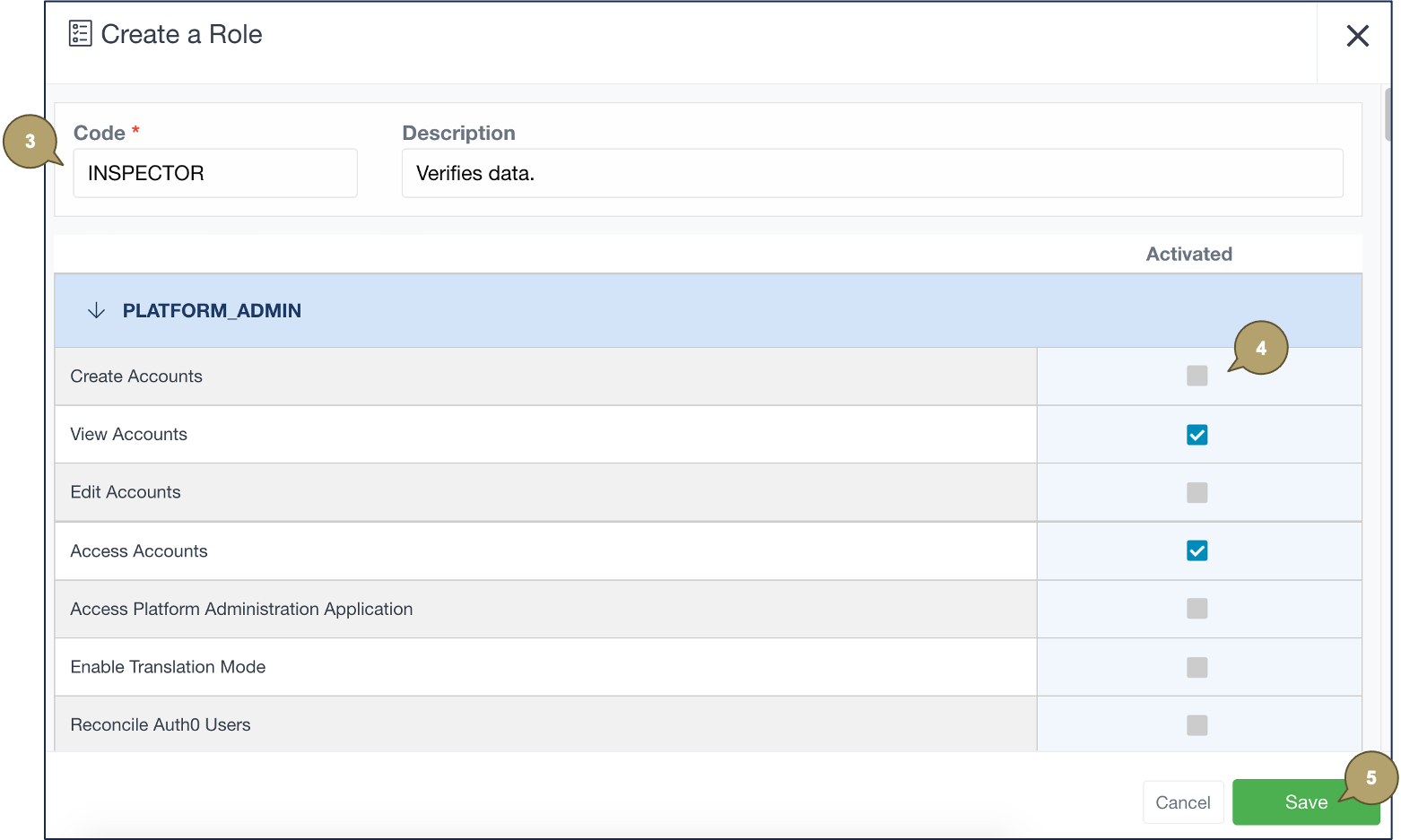Image resolution: width=1401 pixels, height=840 pixels.
Task: Enable the Edit Accounts checkbox
Action: (1197, 492)
